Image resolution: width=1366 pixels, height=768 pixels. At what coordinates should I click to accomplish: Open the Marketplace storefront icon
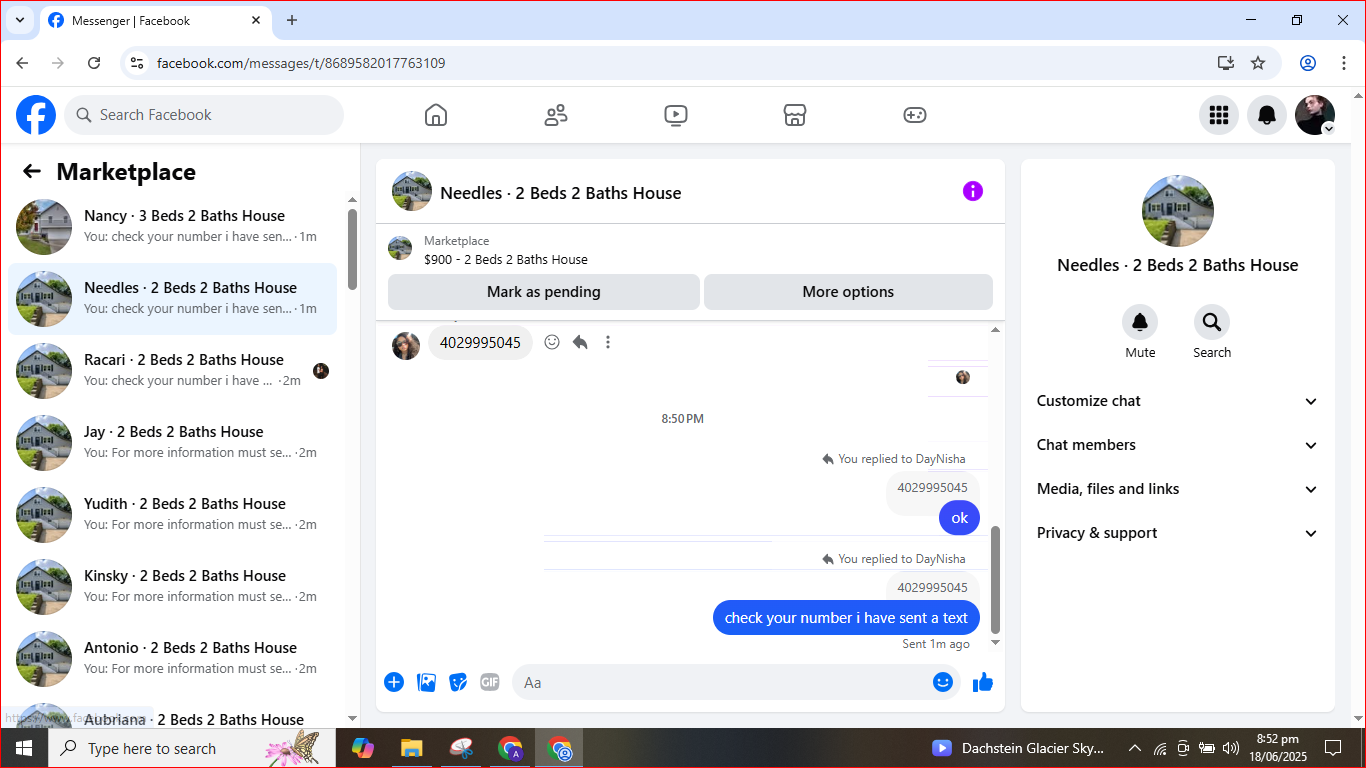[x=795, y=115]
